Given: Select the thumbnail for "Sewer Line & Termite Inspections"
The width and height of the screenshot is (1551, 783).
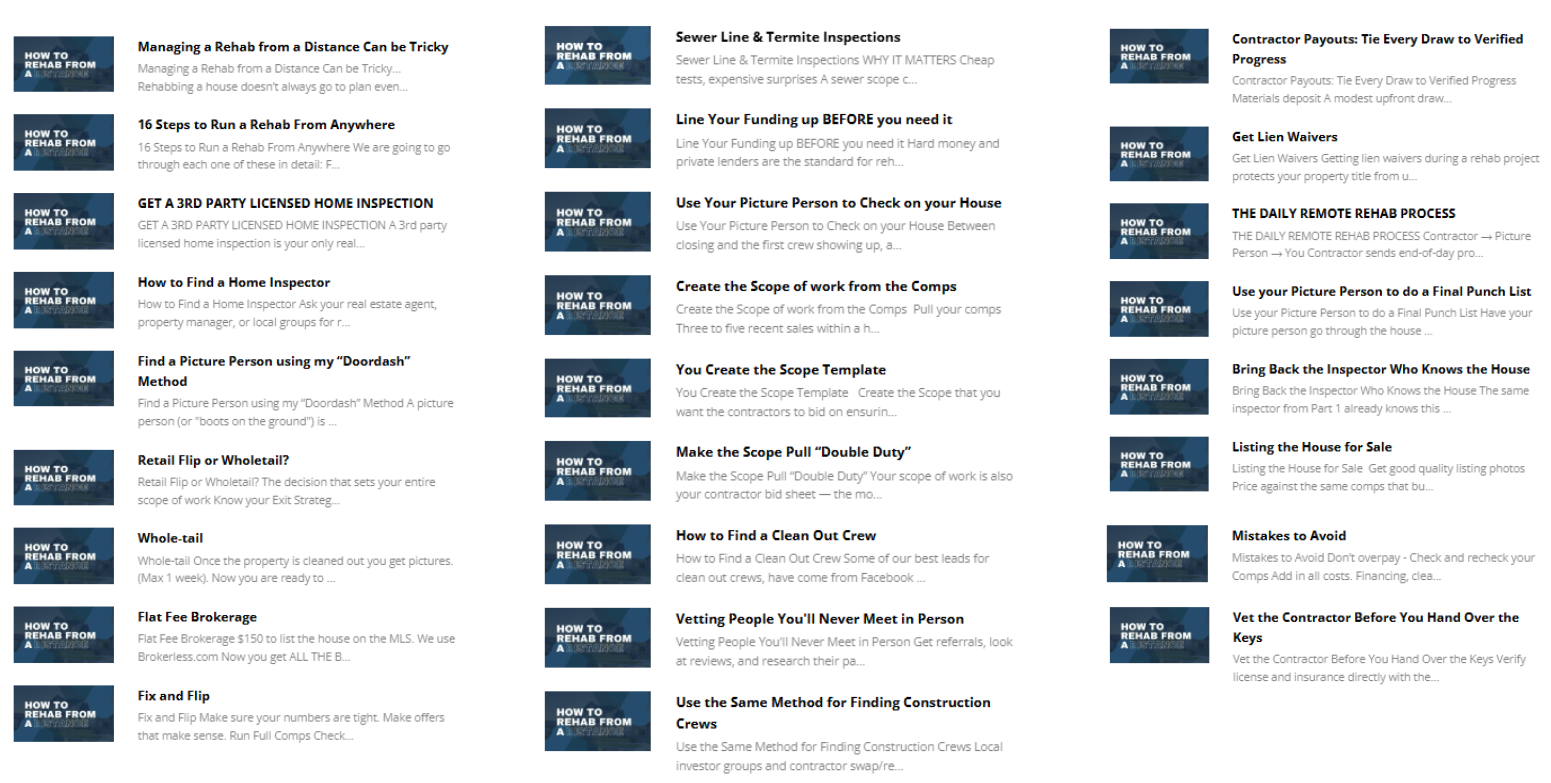Looking at the screenshot, I should click(597, 55).
